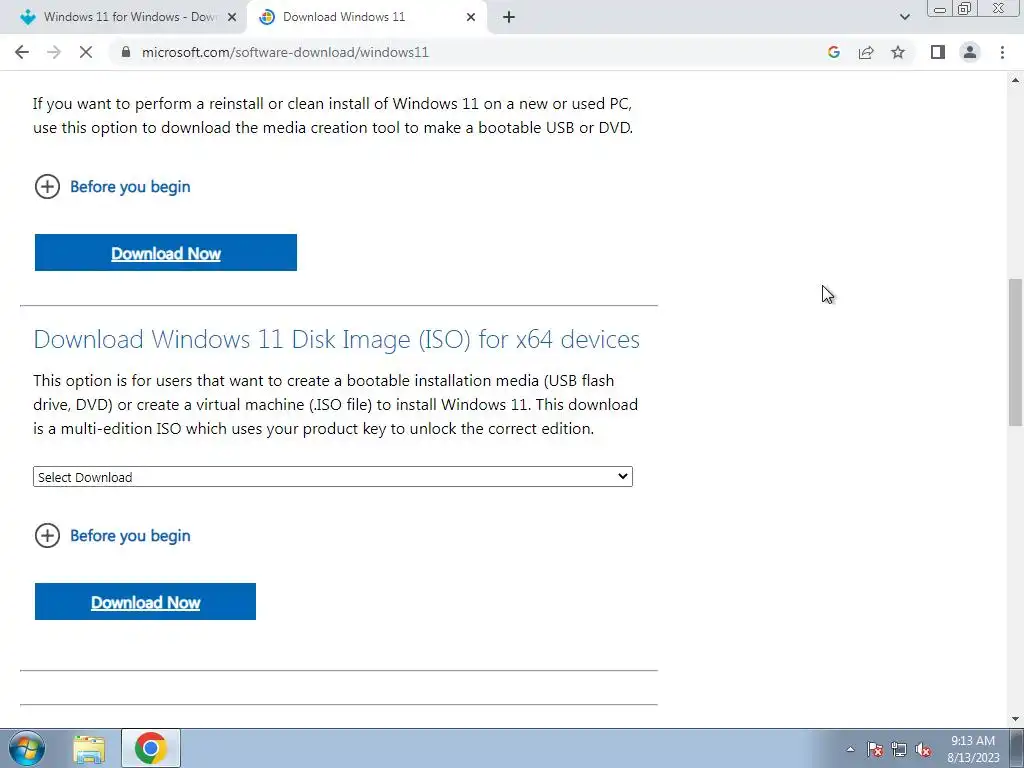
Task: Click the forward navigation arrow
Action: [x=54, y=52]
